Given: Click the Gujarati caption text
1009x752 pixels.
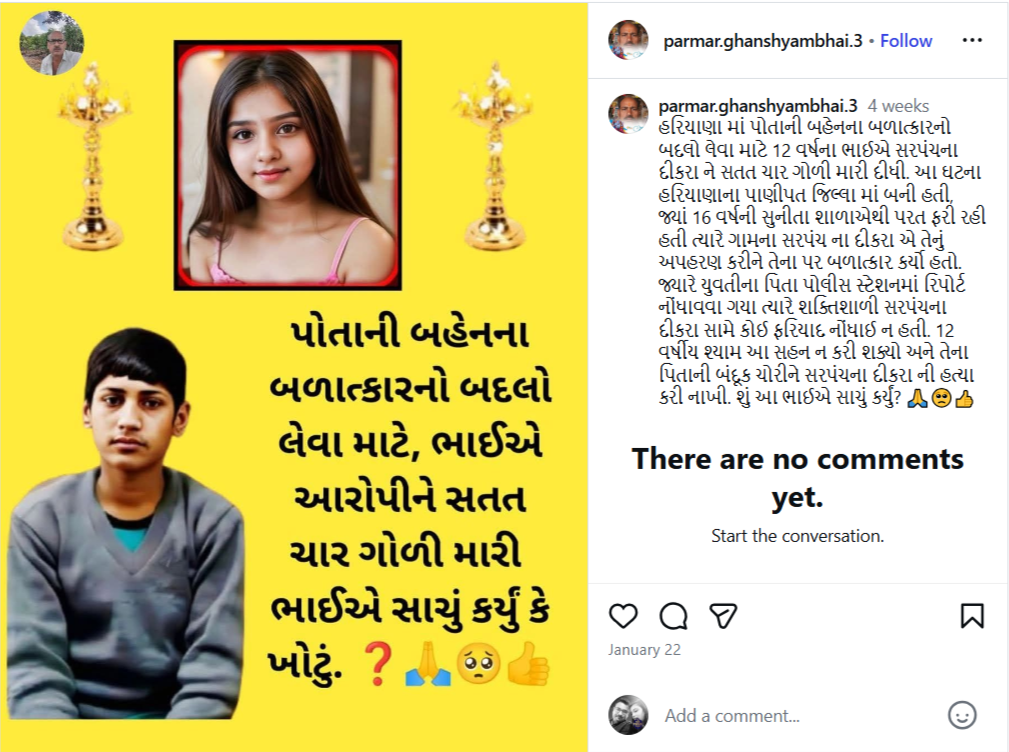Looking at the screenshot, I should [822, 262].
